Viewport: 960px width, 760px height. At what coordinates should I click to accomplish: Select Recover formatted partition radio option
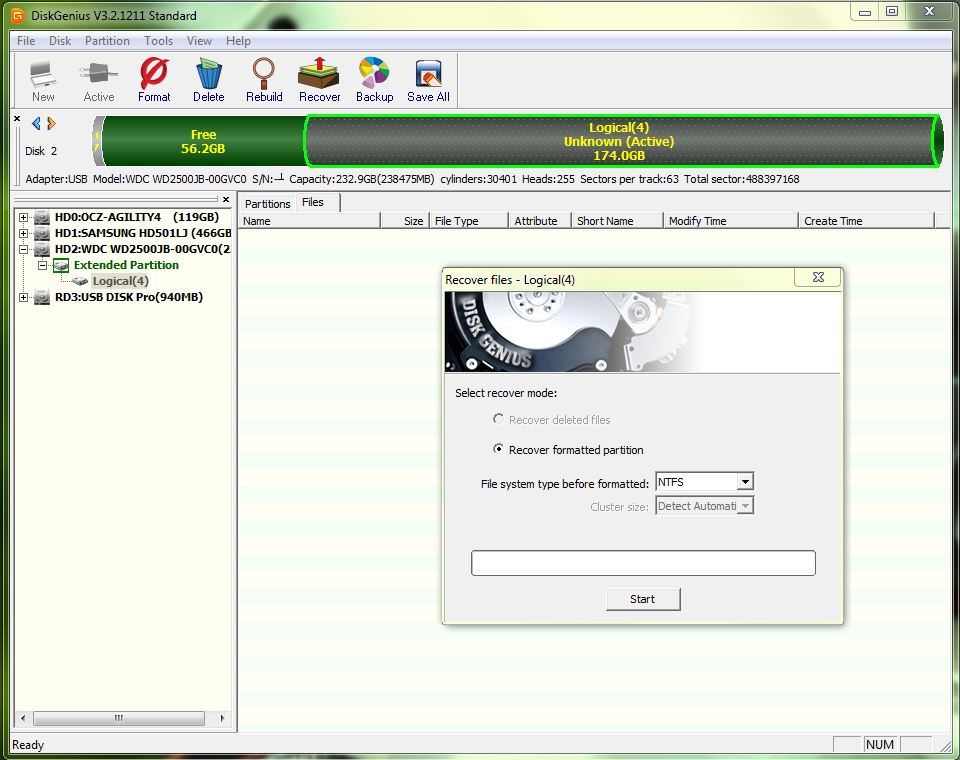498,449
